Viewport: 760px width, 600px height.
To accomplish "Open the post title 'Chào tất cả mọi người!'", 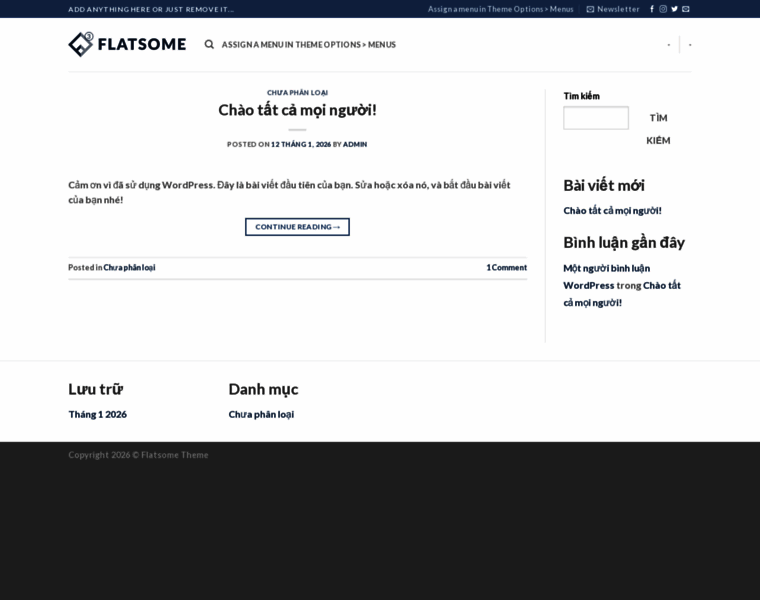I will tap(297, 110).
